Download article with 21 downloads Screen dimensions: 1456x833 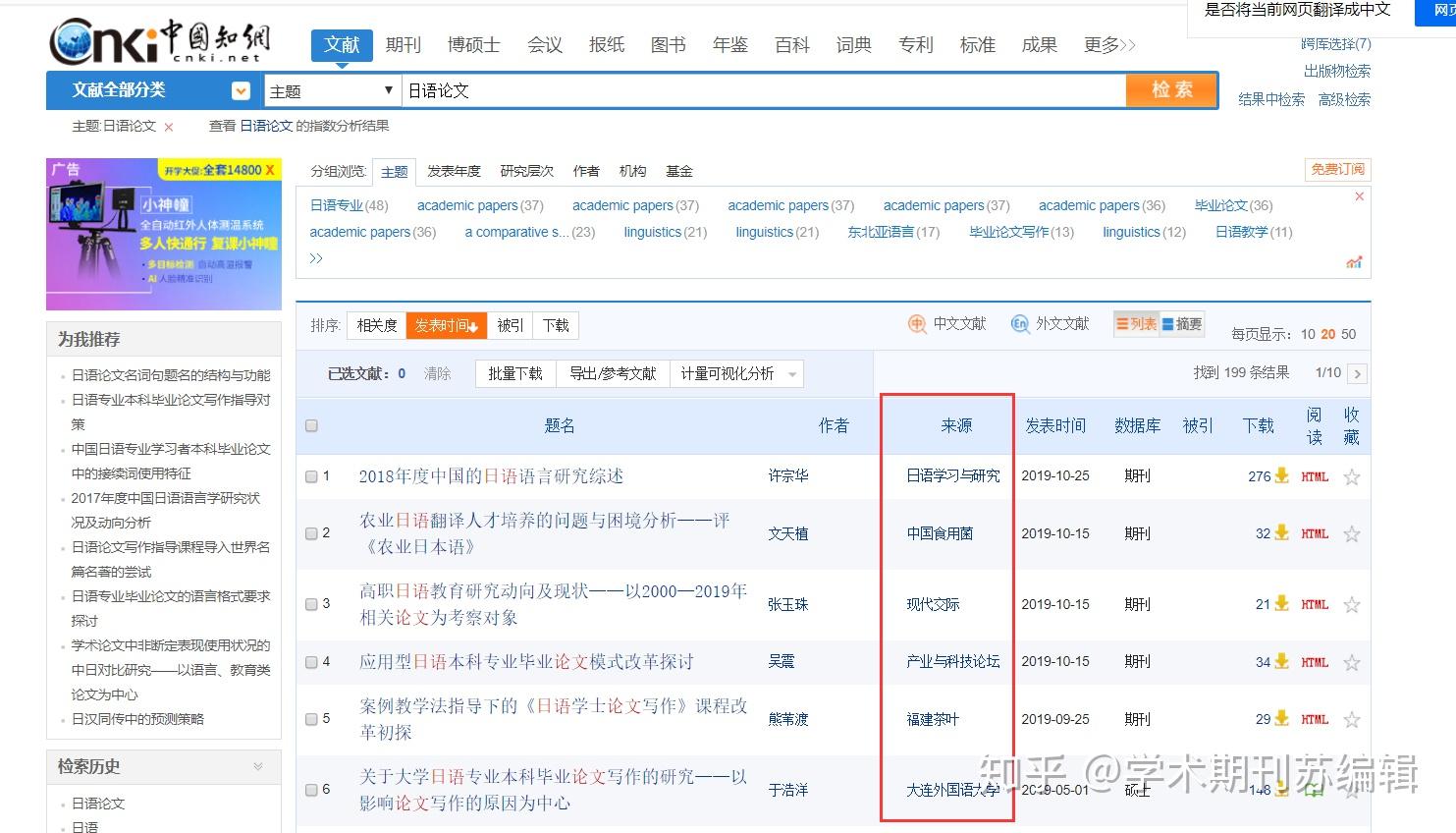click(x=1281, y=603)
